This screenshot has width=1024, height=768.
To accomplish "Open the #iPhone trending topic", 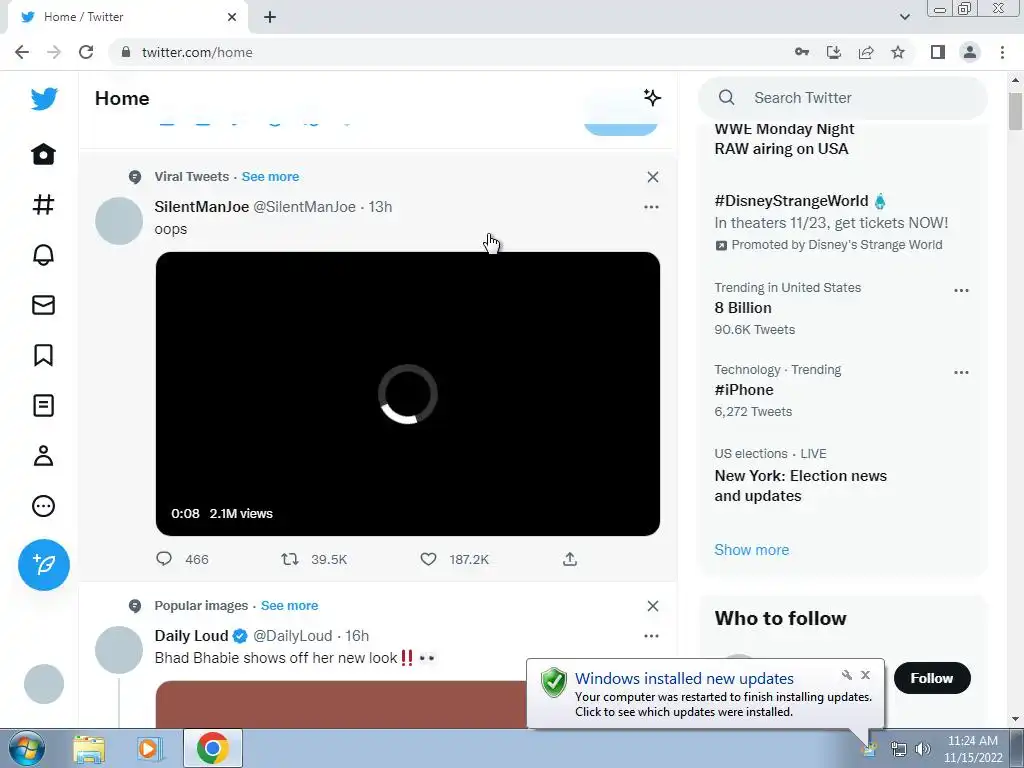I will tap(744, 390).
